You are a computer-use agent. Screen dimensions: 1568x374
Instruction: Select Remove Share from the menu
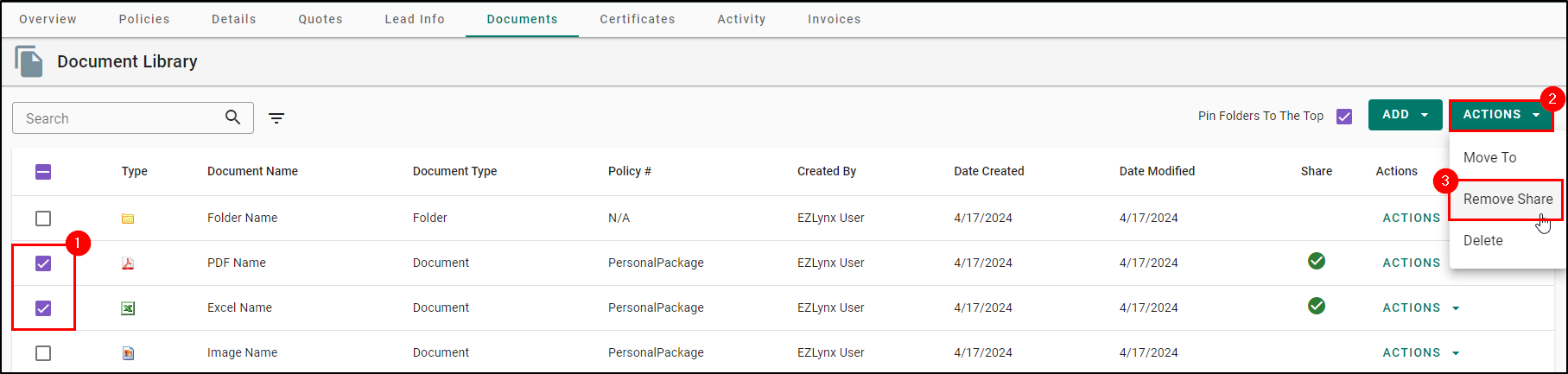(x=1508, y=199)
